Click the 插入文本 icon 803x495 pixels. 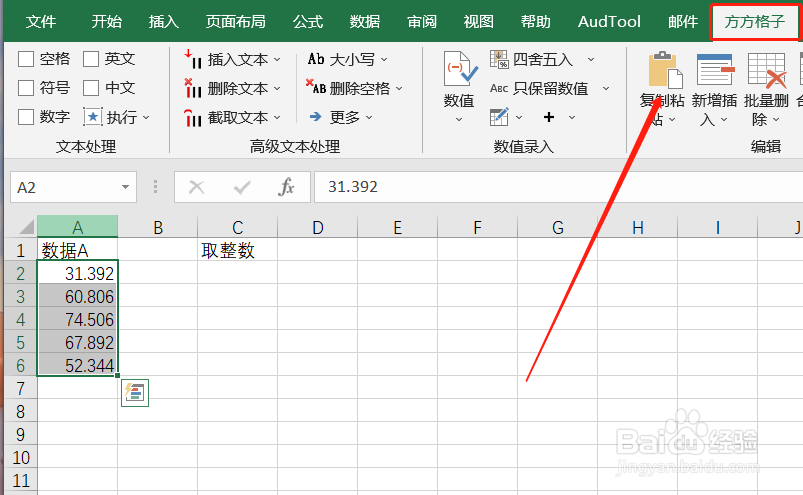193,59
